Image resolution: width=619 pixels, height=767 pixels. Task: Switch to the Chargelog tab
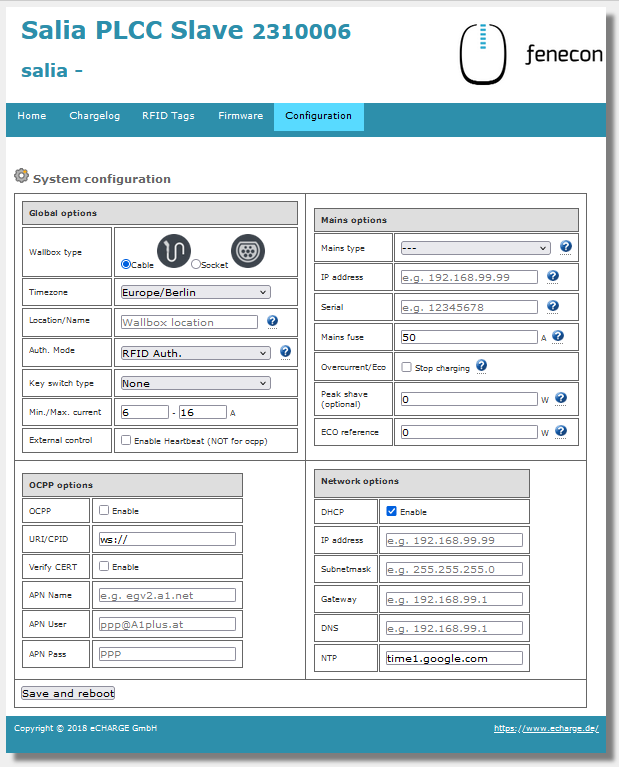[94, 116]
